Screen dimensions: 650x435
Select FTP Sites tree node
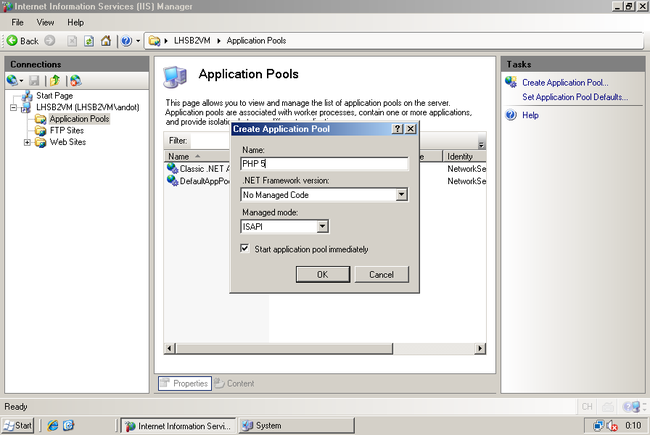pos(67,130)
